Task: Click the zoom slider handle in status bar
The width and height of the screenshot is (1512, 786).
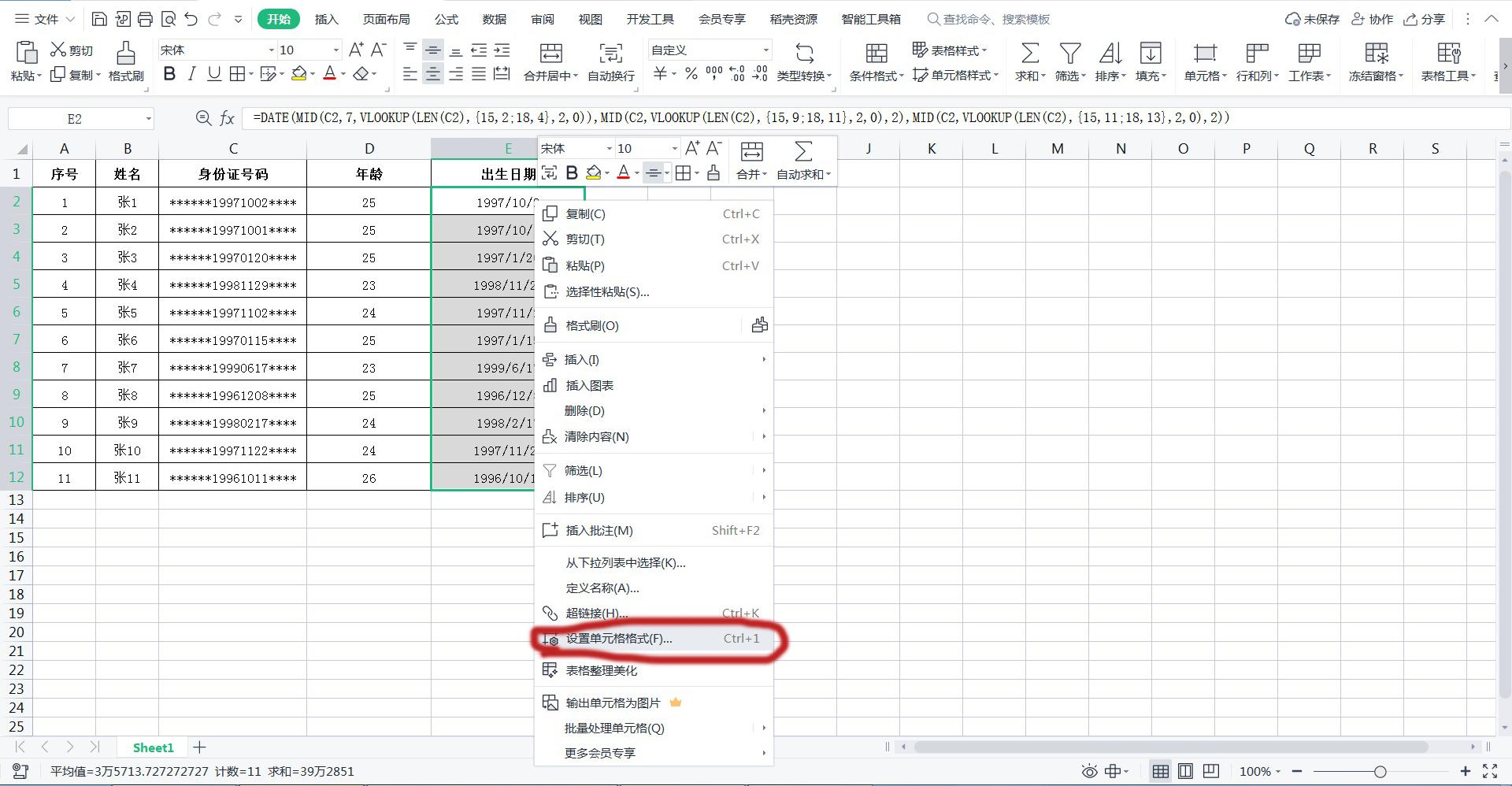Action: [1380, 772]
